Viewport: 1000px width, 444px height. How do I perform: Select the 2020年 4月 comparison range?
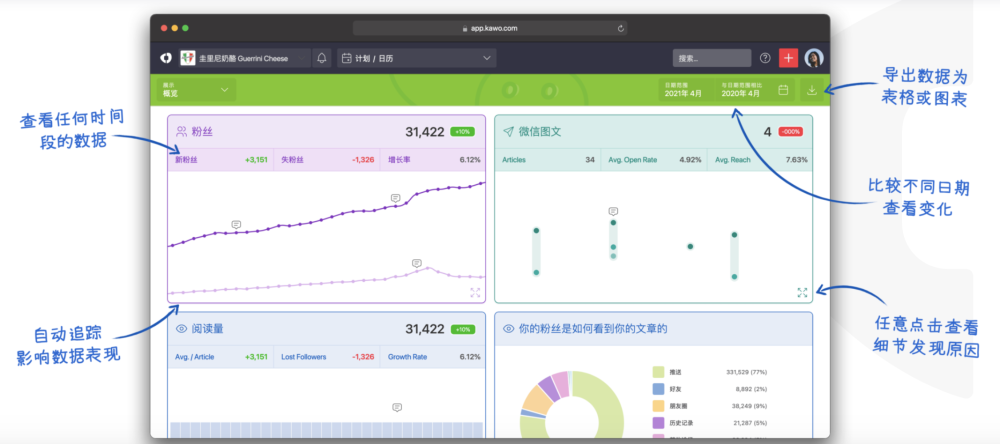(740, 90)
